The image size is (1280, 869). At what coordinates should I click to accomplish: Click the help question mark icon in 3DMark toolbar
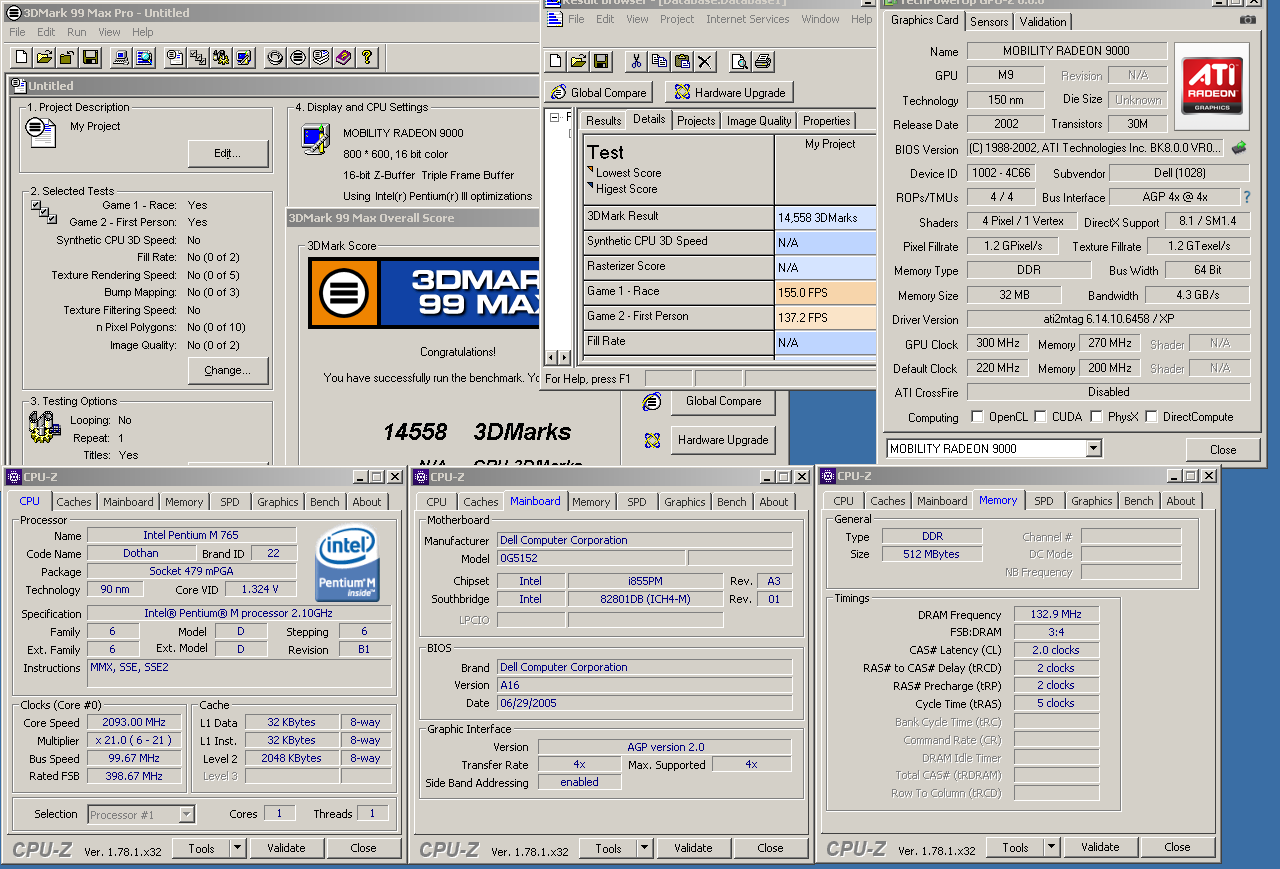[366, 57]
